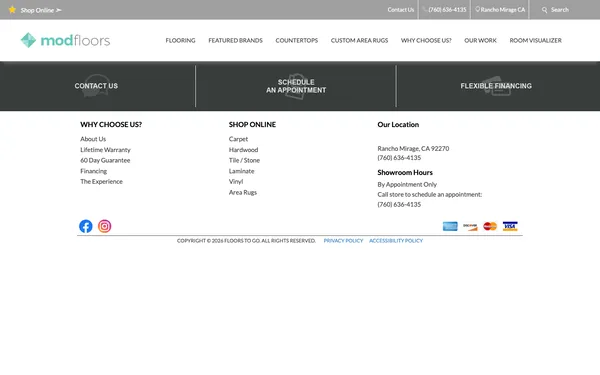Shop Vinyl in footer
600x375 pixels.
tap(236, 181)
